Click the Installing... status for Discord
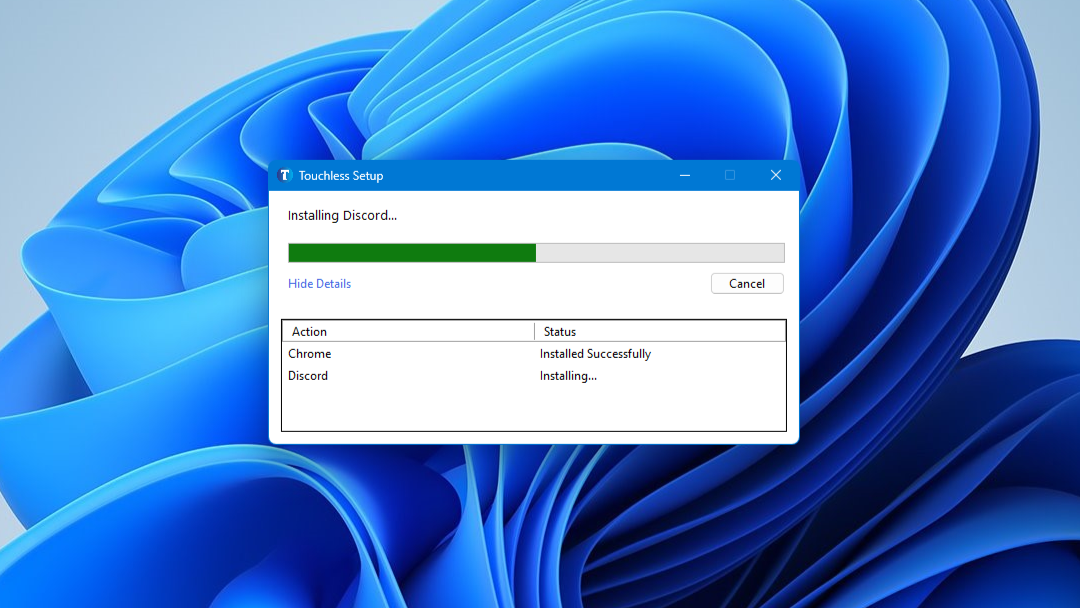The width and height of the screenshot is (1080, 608). (568, 376)
